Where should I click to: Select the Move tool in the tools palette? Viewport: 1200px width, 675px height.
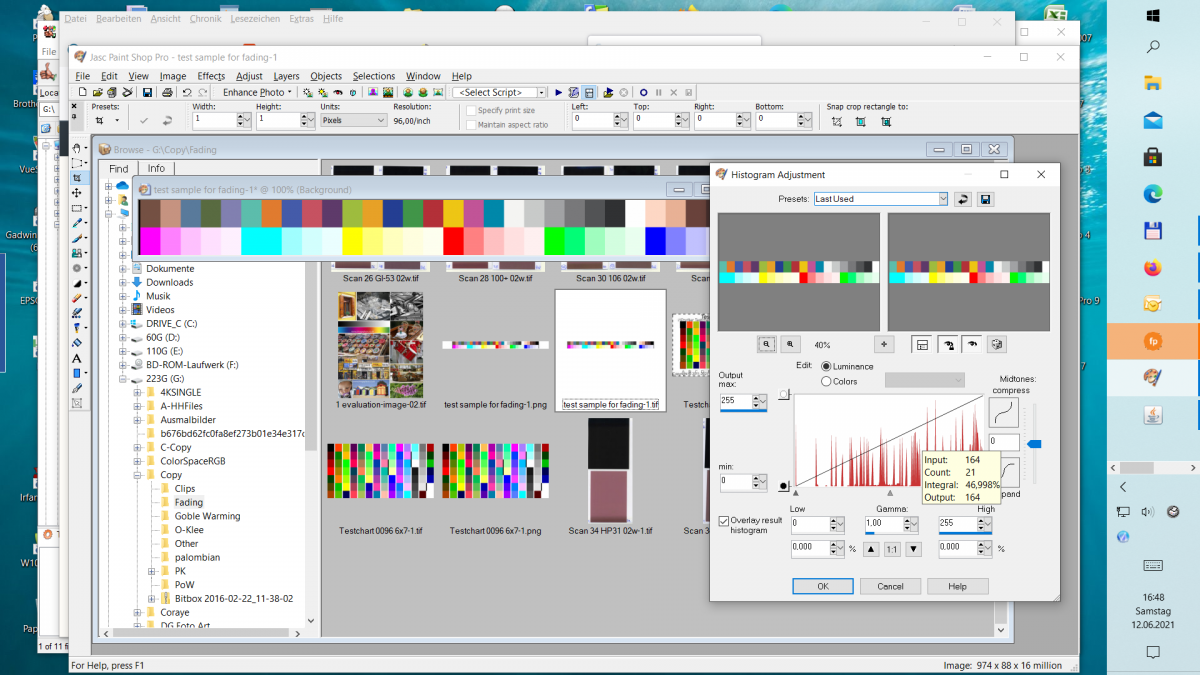77,193
